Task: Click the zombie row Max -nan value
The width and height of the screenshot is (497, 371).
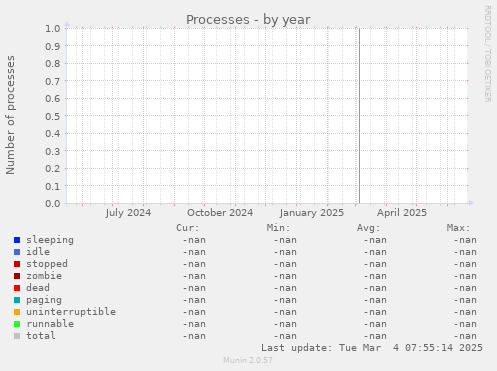Action: (x=465, y=276)
